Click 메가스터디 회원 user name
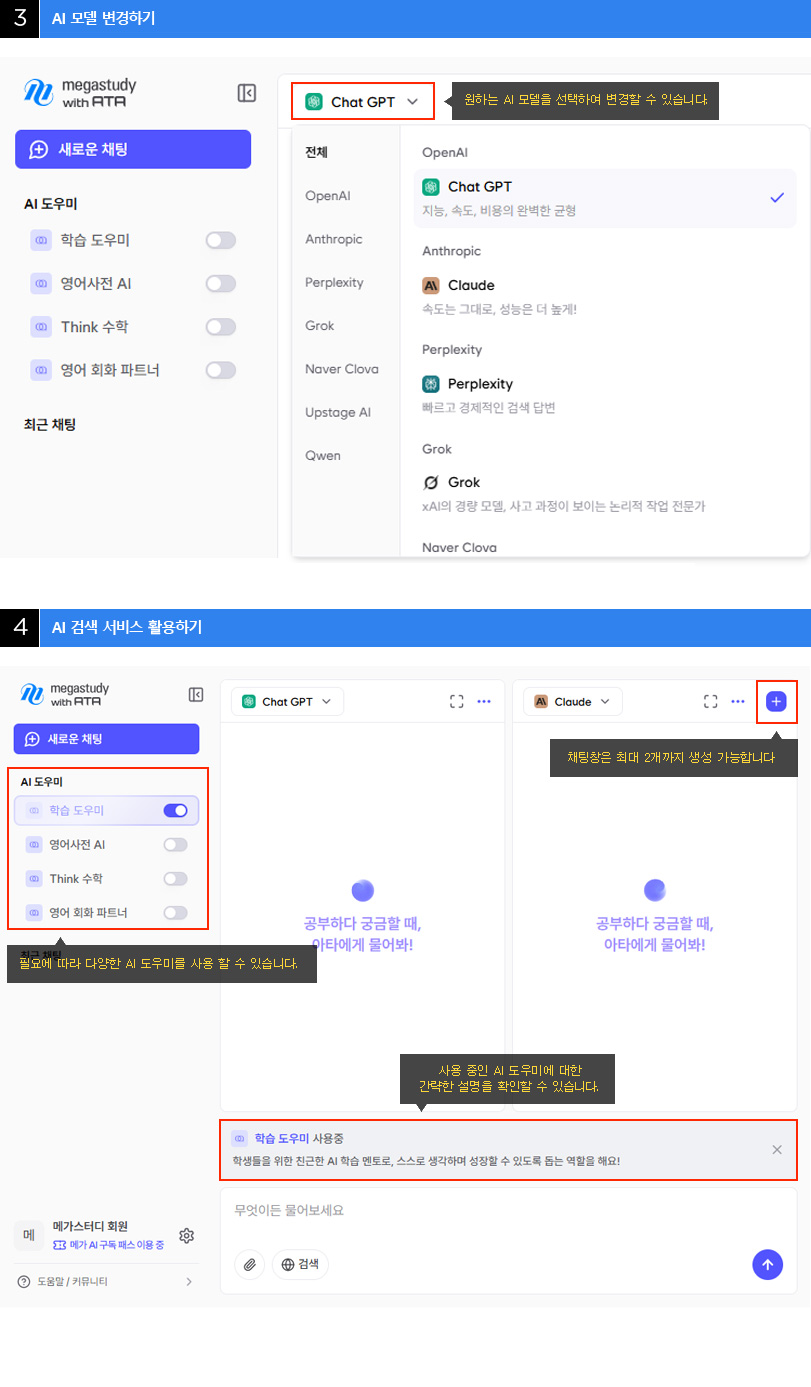This screenshot has width=811, height=1387. point(90,1226)
